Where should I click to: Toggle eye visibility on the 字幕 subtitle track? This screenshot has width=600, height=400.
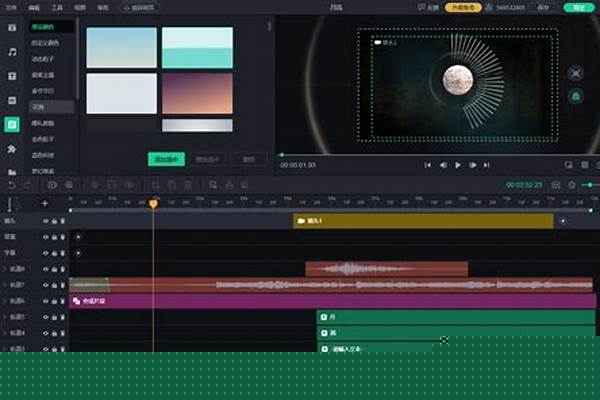[x=46, y=253]
